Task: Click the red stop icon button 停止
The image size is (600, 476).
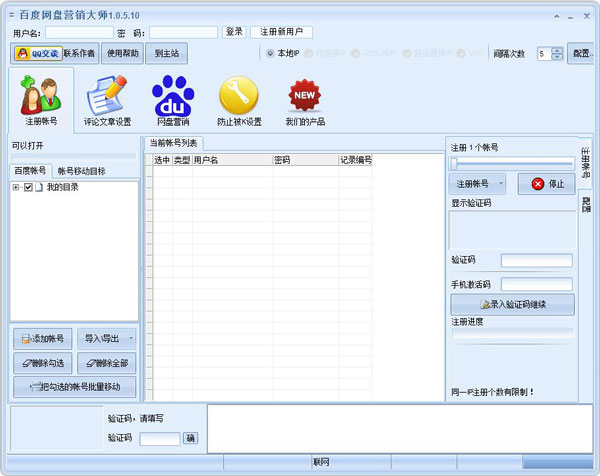Action: 547,184
